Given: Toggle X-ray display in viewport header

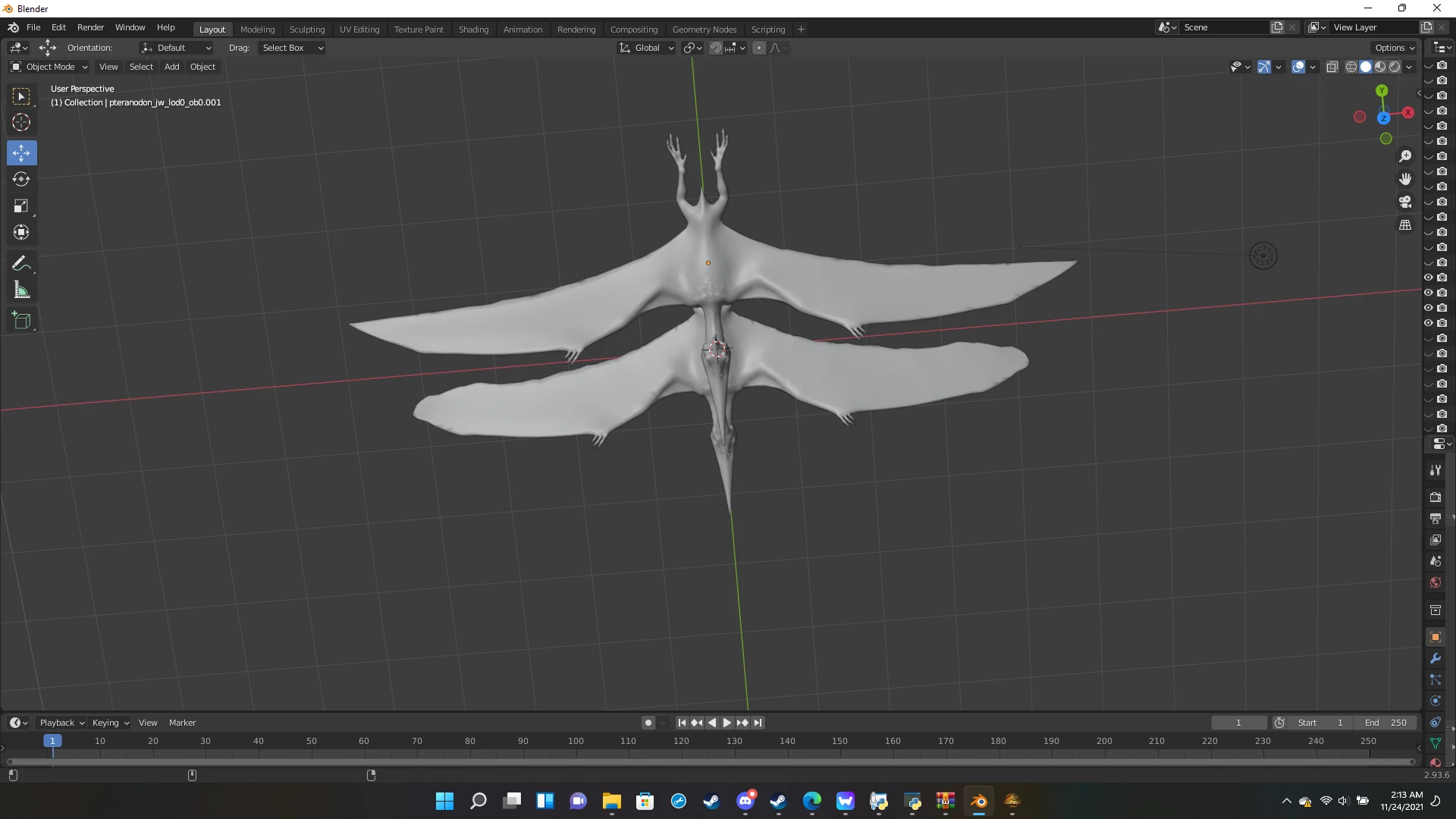Looking at the screenshot, I should coord(1332,67).
